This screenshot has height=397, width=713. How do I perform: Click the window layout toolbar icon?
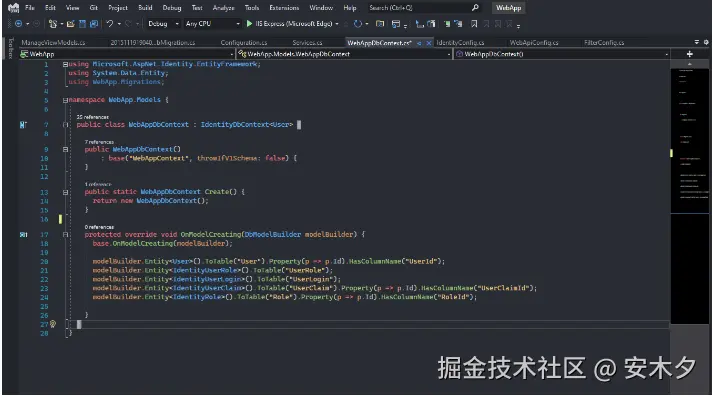pos(396,24)
